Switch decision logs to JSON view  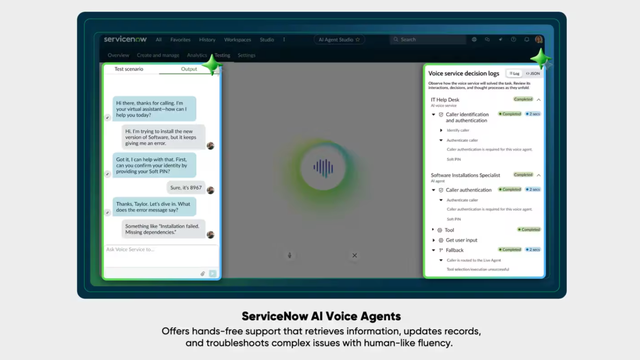pyautogui.click(x=533, y=73)
